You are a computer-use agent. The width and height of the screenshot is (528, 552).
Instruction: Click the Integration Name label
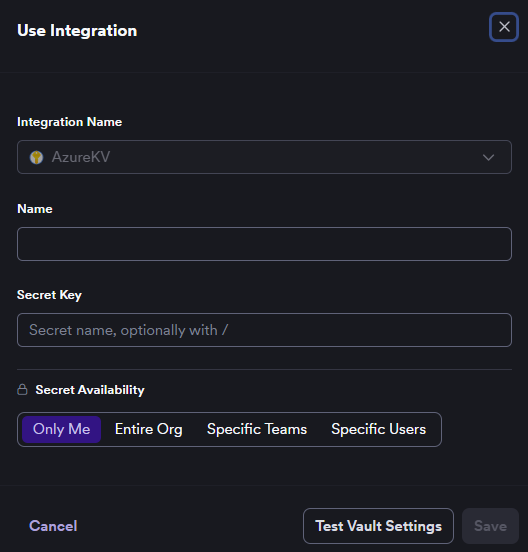[x=70, y=122]
